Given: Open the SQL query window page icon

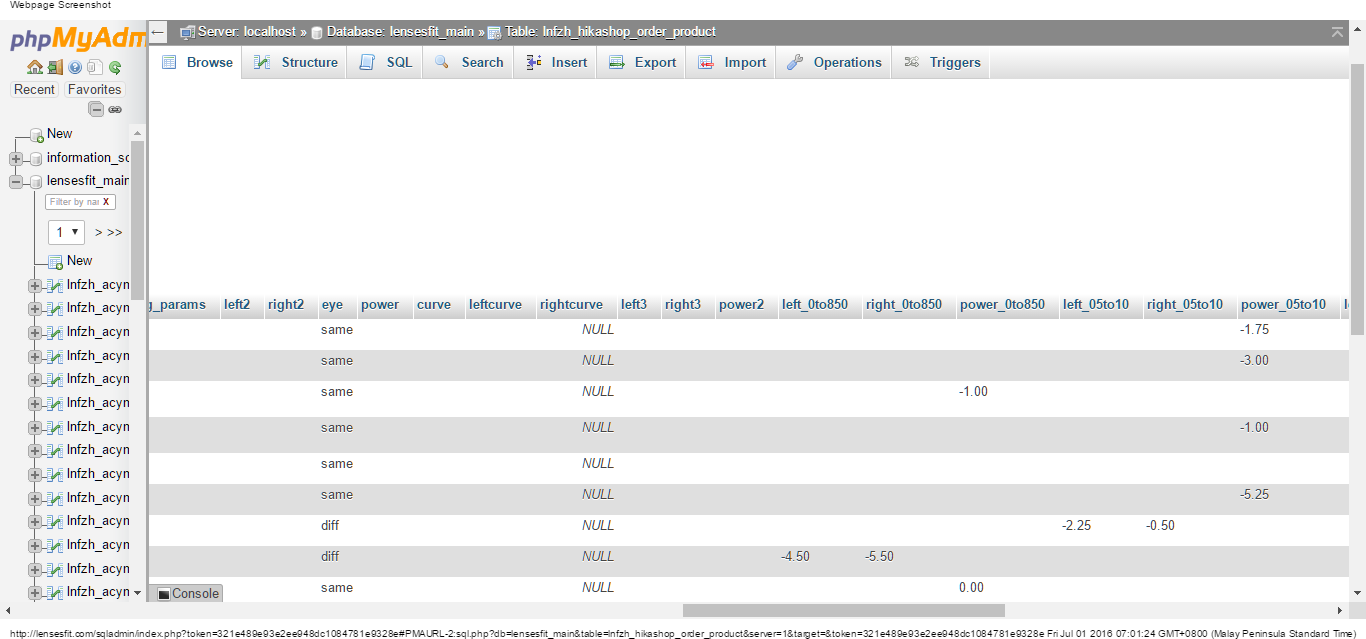Looking at the screenshot, I should pyautogui.click(x=95, y=67).
